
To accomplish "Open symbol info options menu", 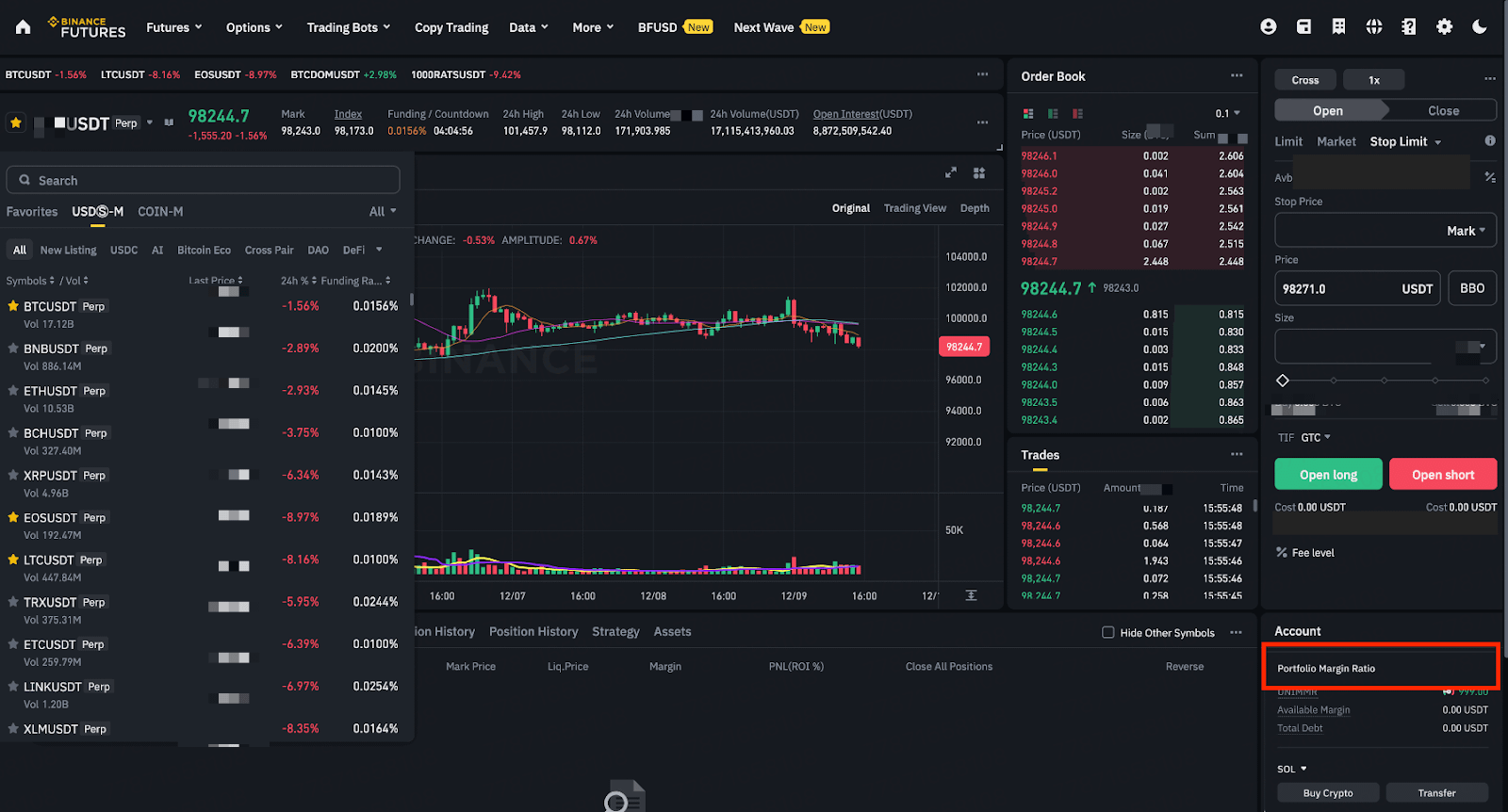I will click(x=983, y=122).
